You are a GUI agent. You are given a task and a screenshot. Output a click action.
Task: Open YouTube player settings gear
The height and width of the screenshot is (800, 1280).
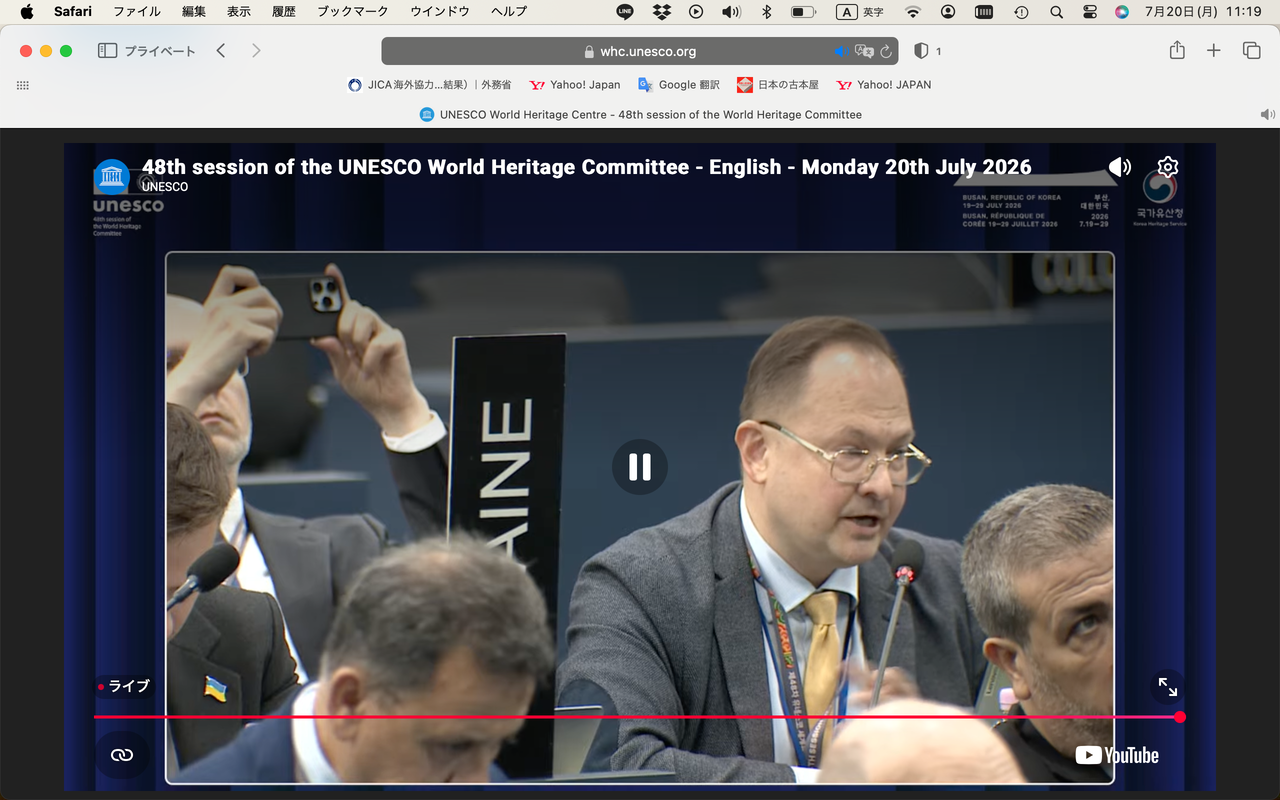pos(1168,167)
